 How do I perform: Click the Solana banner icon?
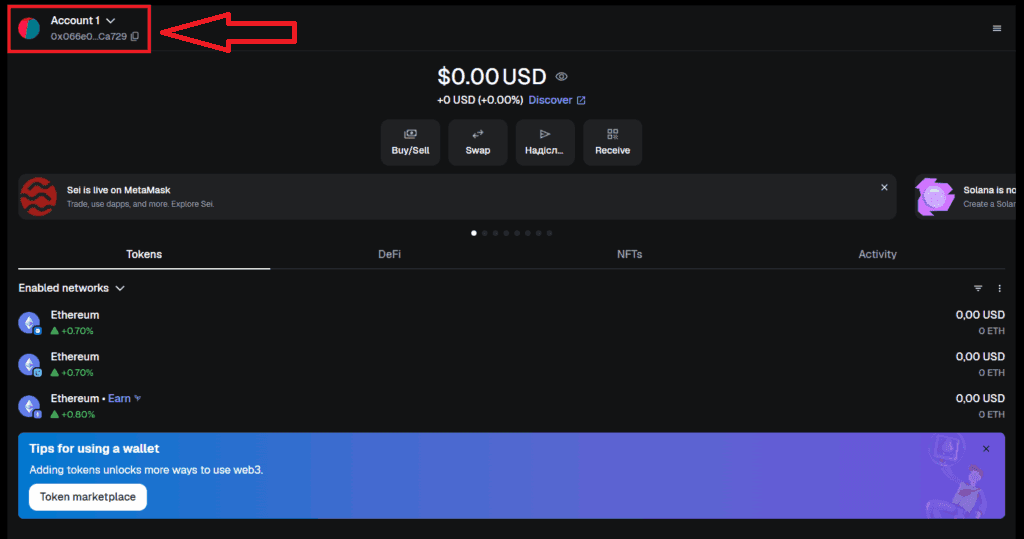(x=935, y=197)
